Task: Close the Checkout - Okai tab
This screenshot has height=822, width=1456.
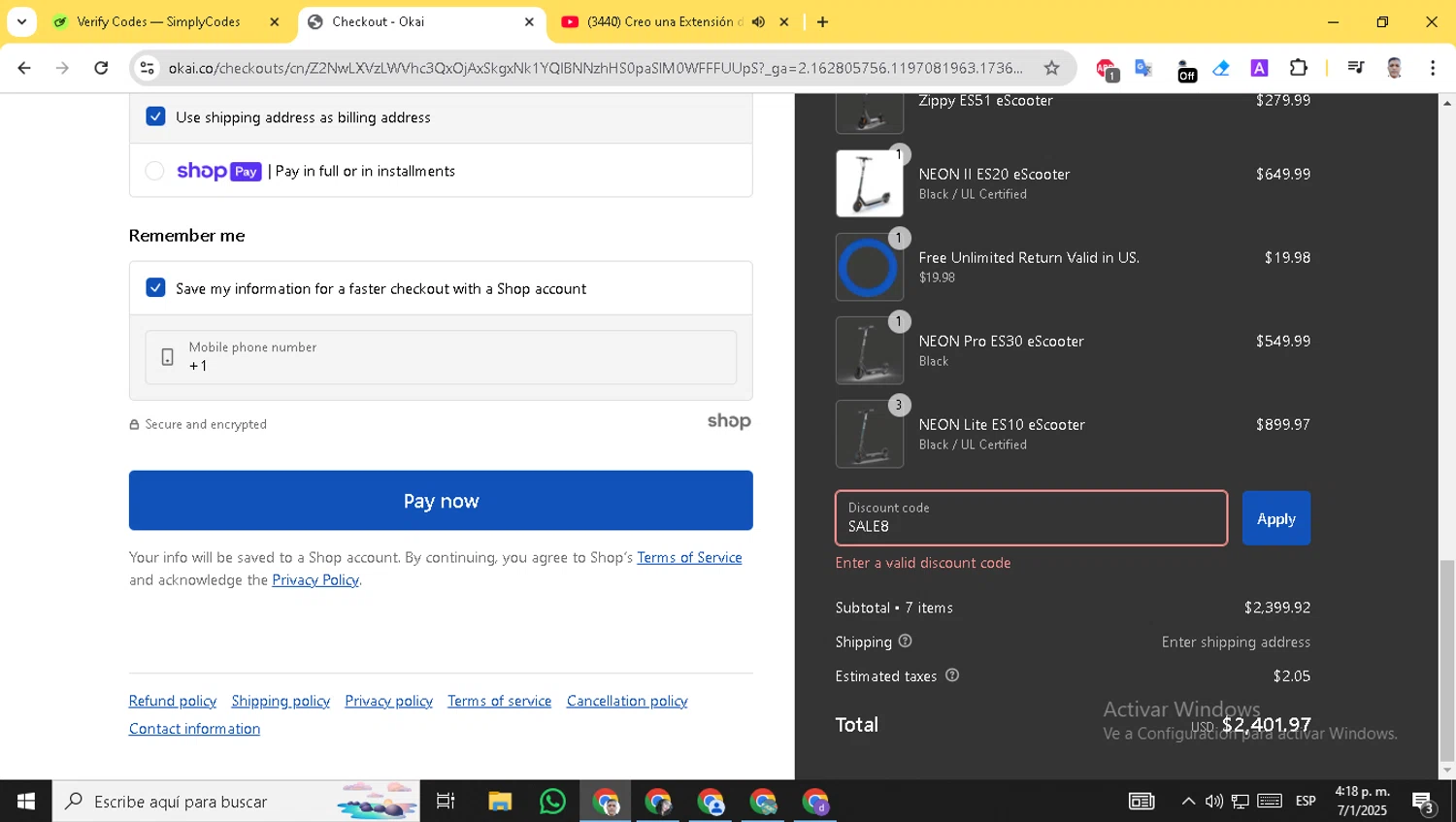Action: pyautogui.click(x=529, y=21)
